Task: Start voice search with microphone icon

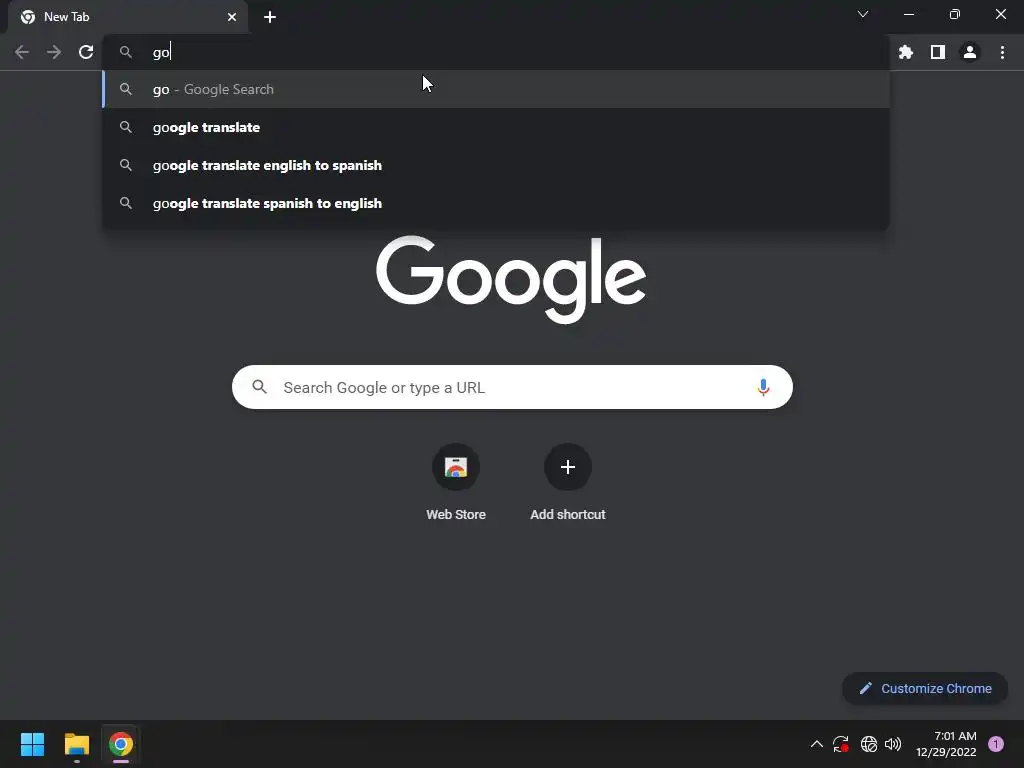Action: point(763,387)
